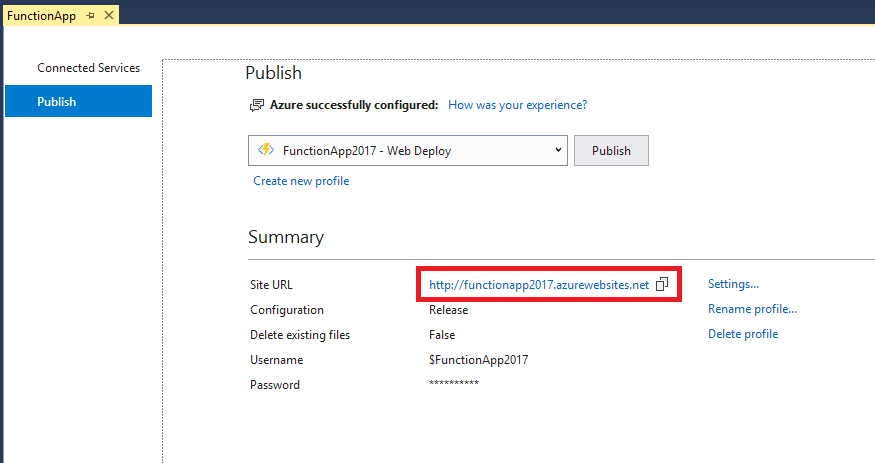Open 'How was your experience?' link
Image resolution: width=875 pixels, height=463 pixels.
click(x=517, y=105)
